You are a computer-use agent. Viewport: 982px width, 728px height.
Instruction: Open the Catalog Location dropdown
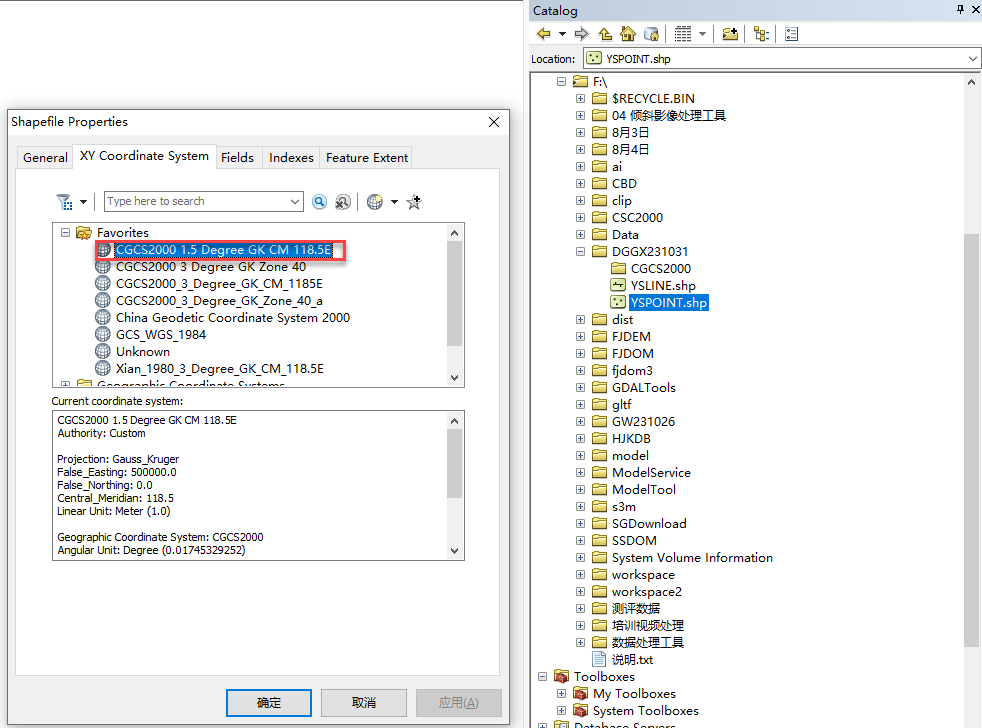973,59
